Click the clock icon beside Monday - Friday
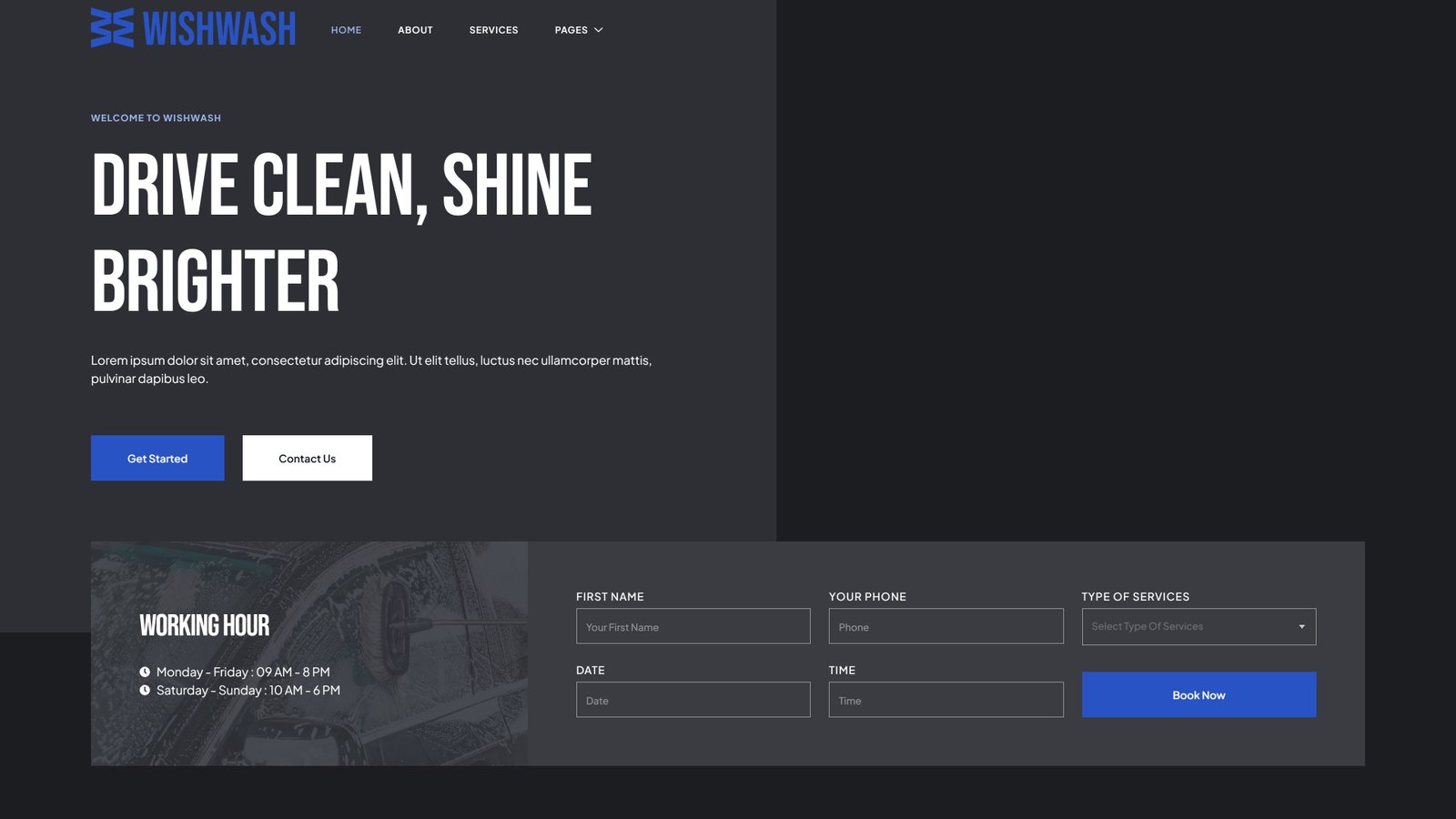Image resolution: width=1456 pixels, height=819 pixels. [x=145, y=672]
